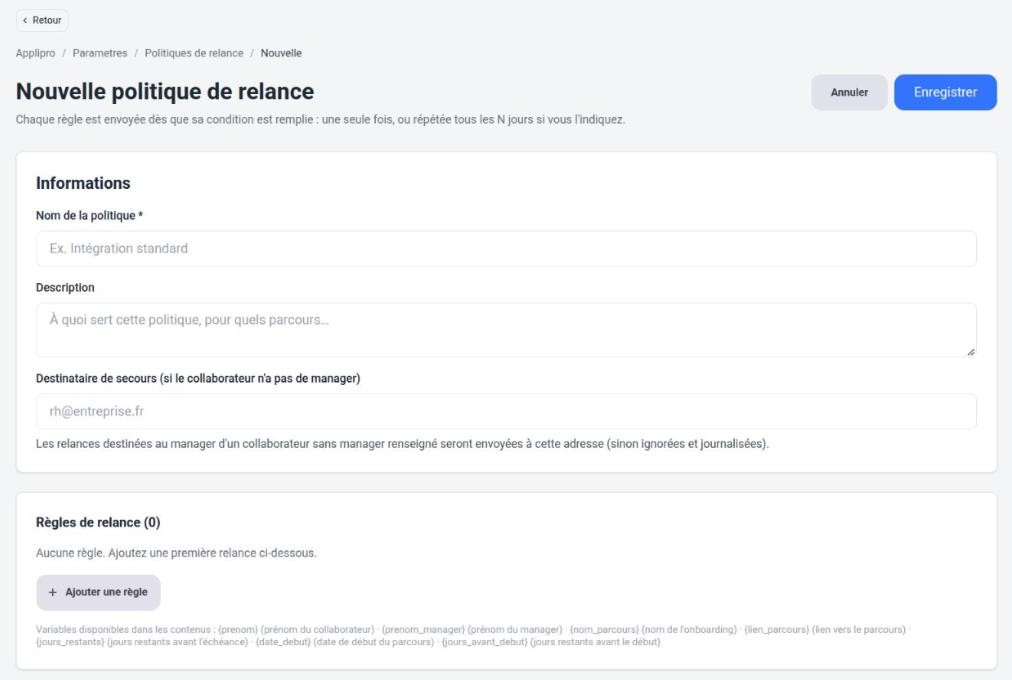Focus the Nom de la politique field
The image size is (1012, 680).
coord(506,248)
